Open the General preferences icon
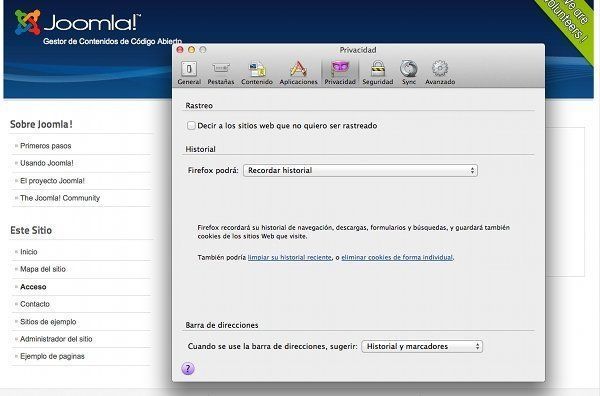The image size is (600, 396). click(189, 72)
